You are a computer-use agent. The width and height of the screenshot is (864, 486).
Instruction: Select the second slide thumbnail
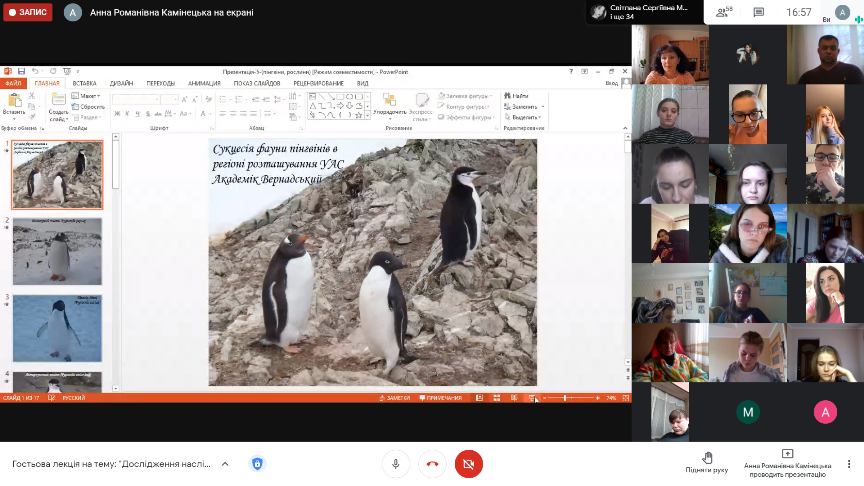tap(57, 251)
